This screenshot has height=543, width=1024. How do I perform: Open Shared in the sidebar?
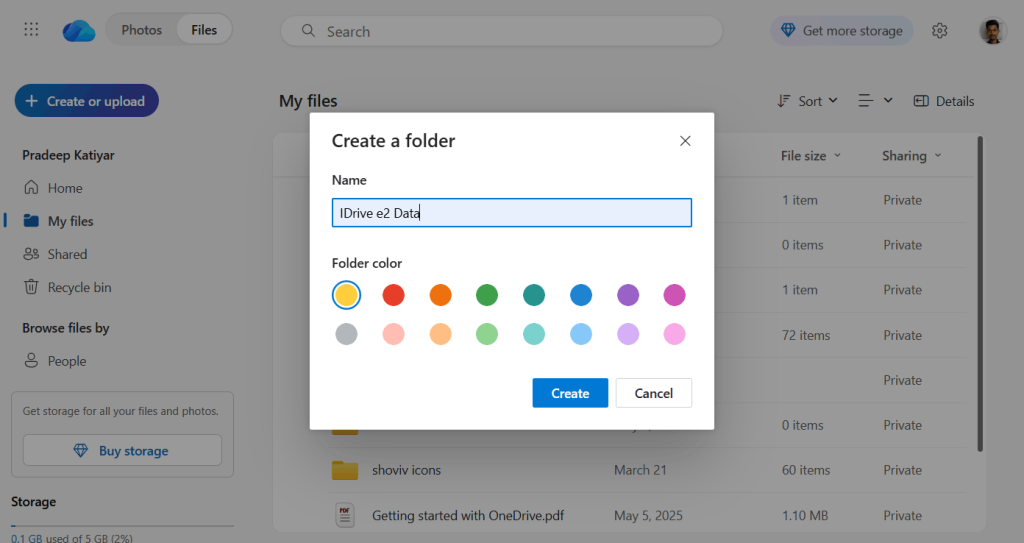tap(67, 254)
